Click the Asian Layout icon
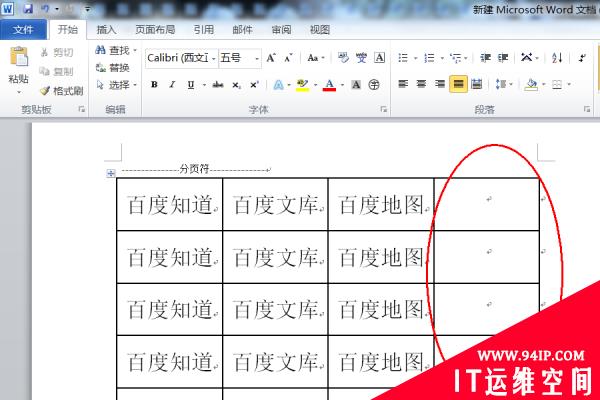 pyautogui.click(x=527, y=58)
